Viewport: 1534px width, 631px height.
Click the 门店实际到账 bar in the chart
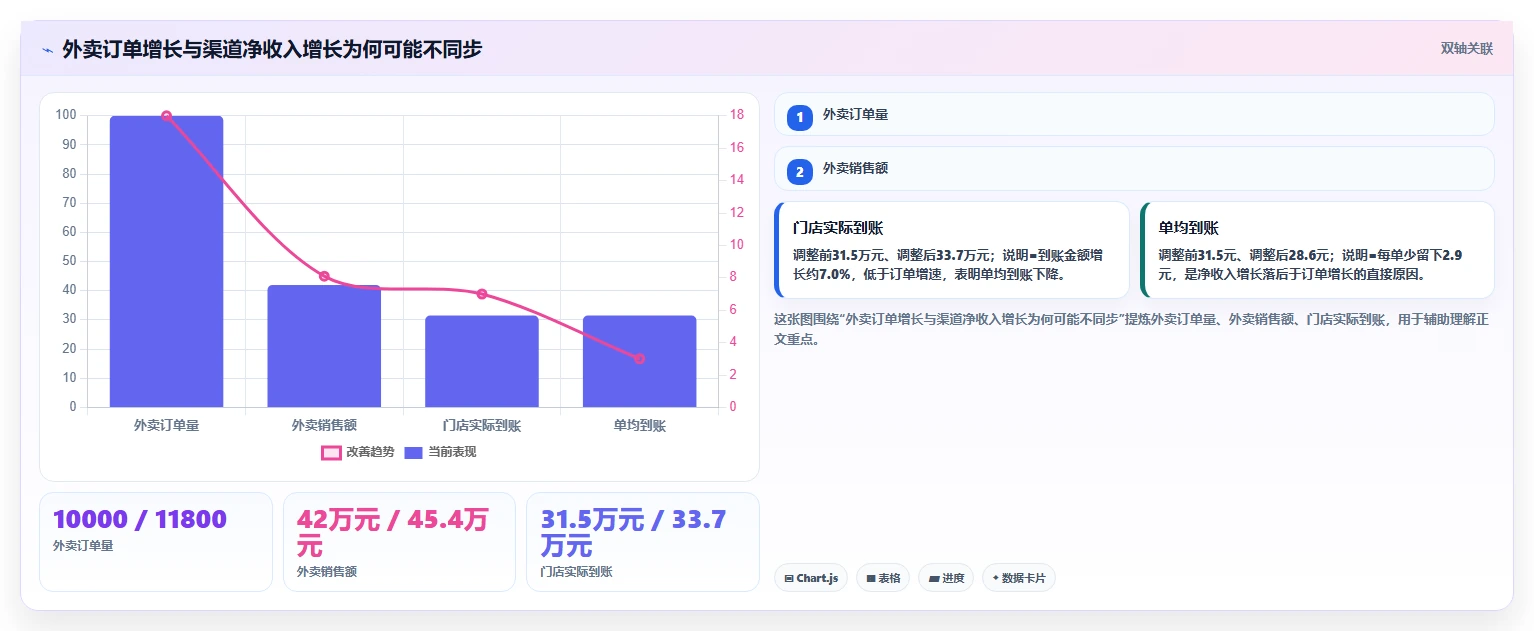482,361
